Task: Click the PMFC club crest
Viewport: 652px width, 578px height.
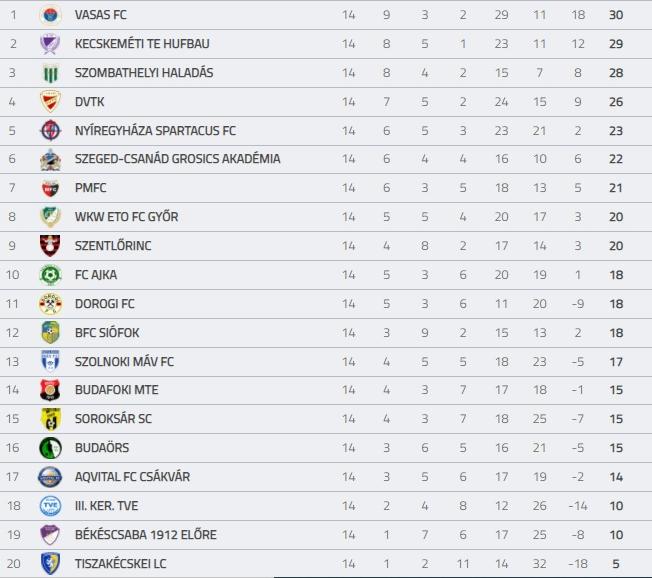Action: (50, 188)
